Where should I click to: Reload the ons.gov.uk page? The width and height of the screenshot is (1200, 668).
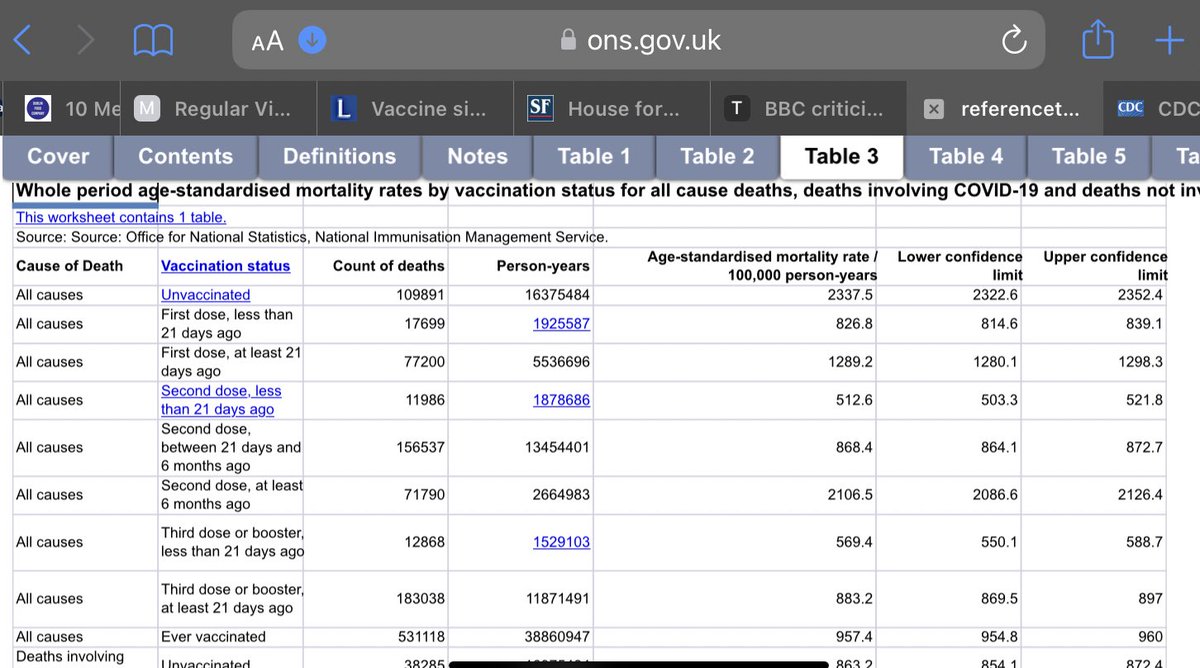[1013, 40]
